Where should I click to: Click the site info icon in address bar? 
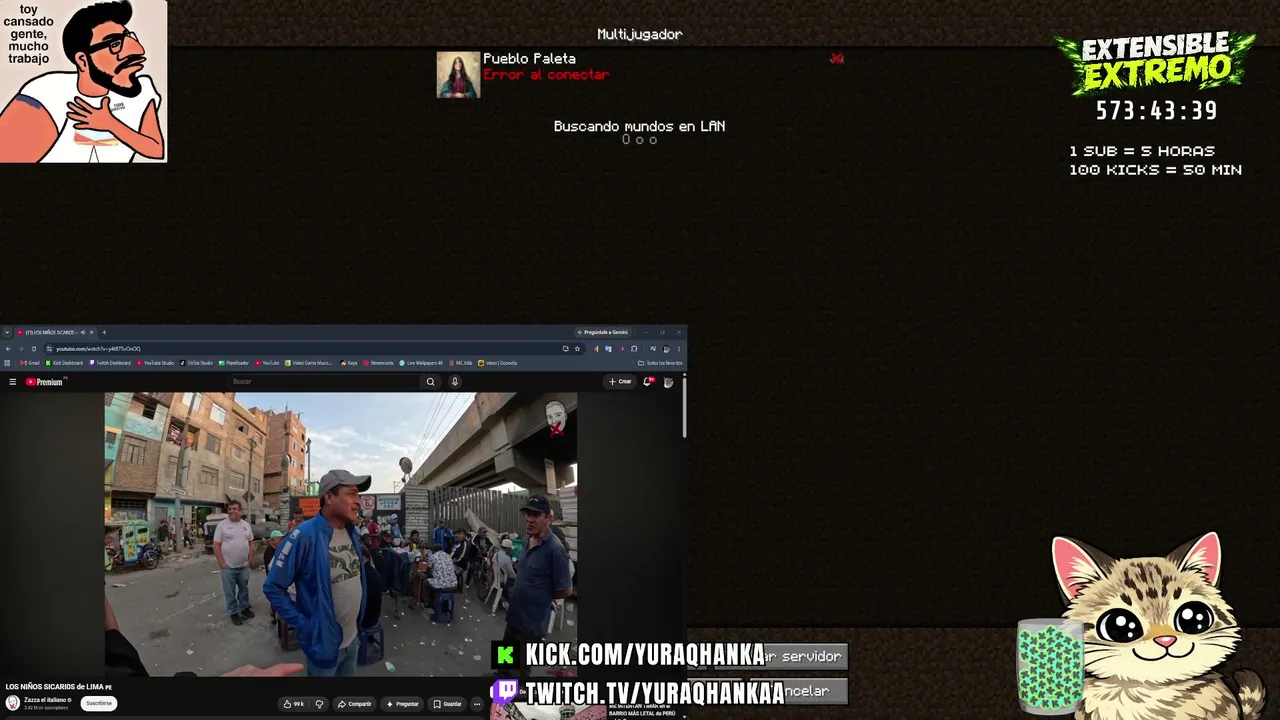[x=49, y=349]
